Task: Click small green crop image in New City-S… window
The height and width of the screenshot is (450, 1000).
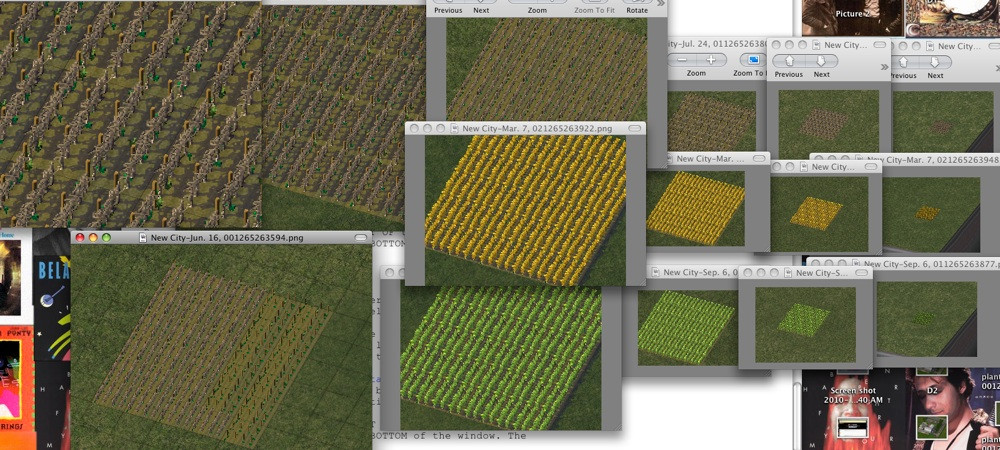Action: (805, 324)
